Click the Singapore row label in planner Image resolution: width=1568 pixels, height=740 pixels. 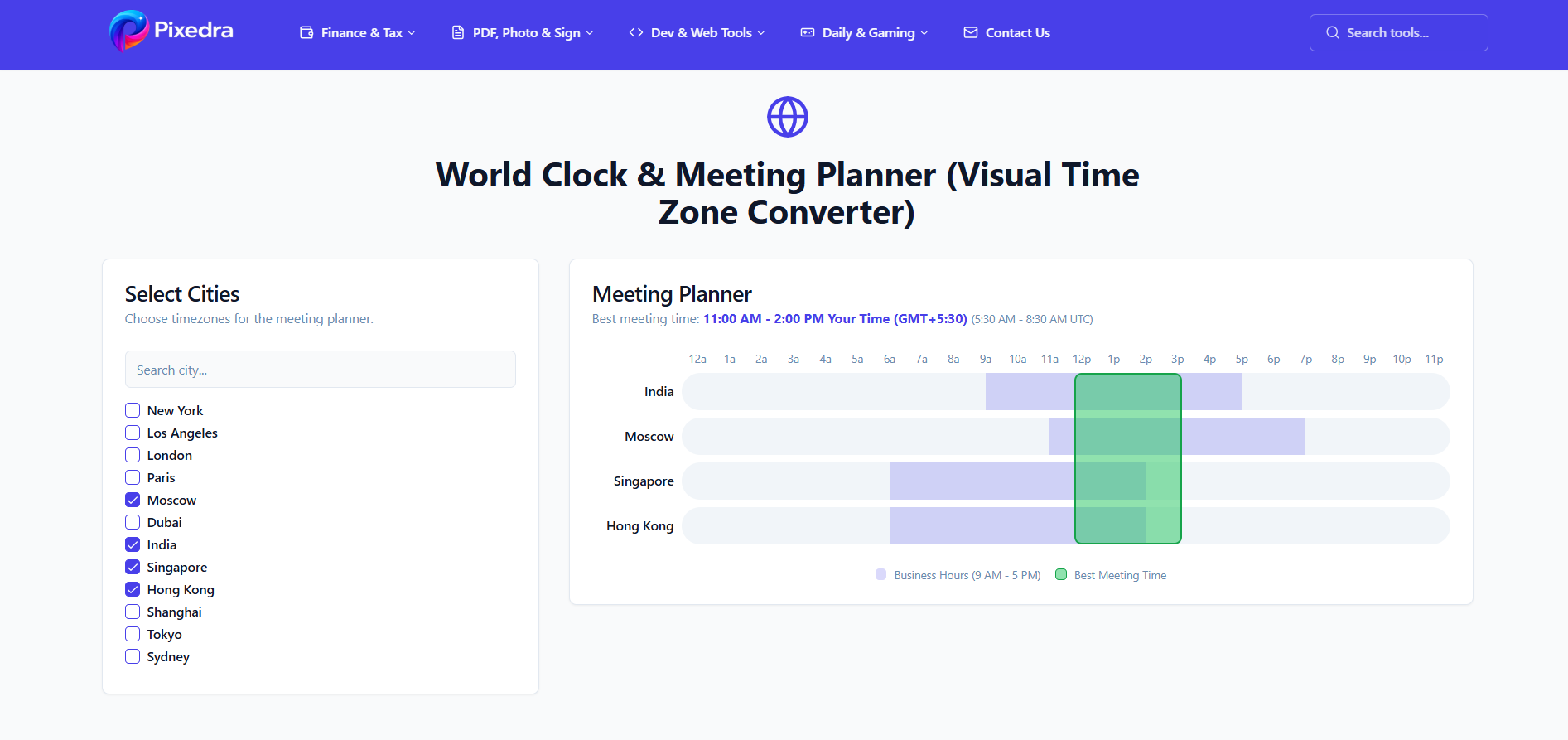[644, 481]
